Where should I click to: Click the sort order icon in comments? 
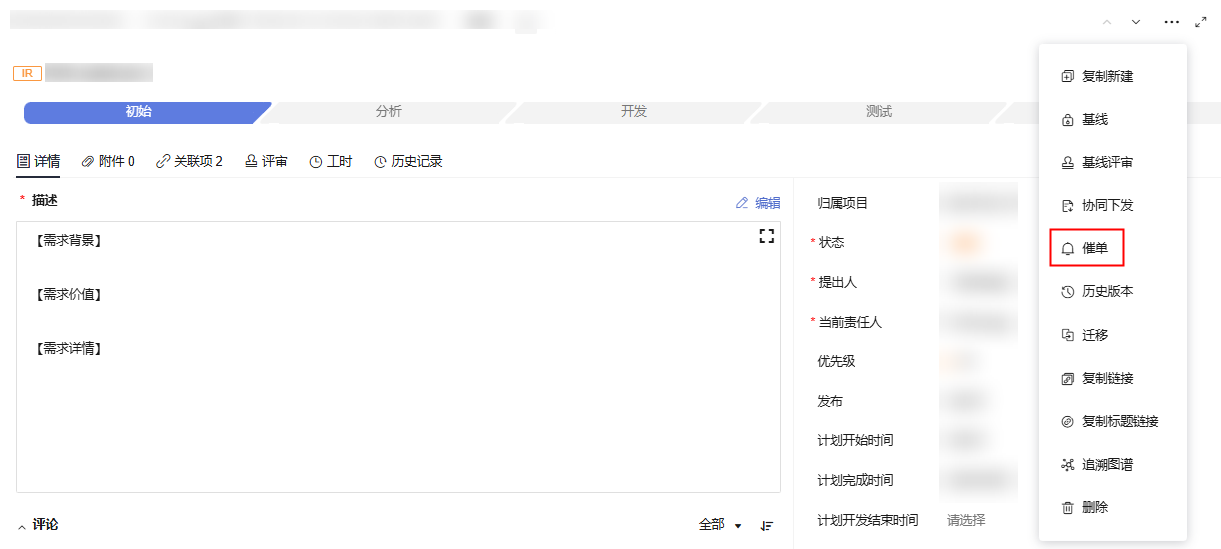pyautogui.click(x=767, y=525)
